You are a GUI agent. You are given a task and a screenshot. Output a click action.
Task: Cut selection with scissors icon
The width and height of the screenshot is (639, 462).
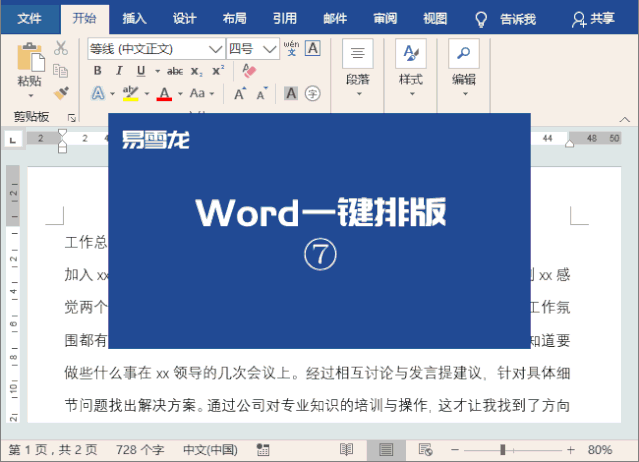click(61, 48)
